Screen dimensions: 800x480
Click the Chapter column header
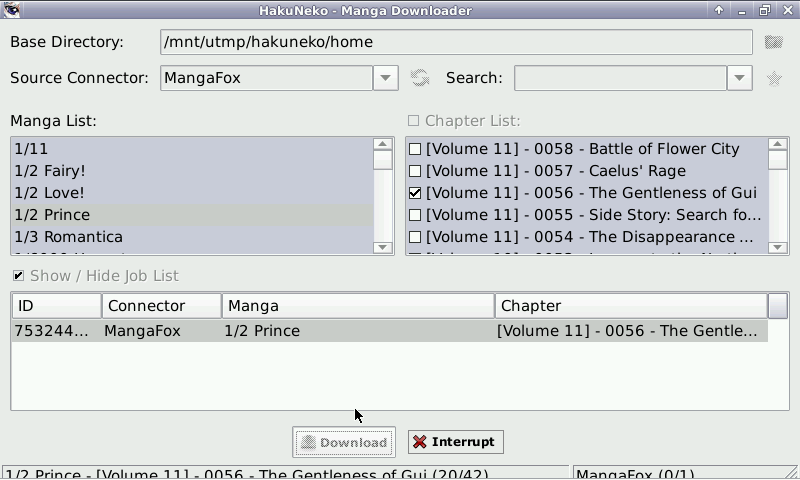pyautogui.click(x=631, y=306)
